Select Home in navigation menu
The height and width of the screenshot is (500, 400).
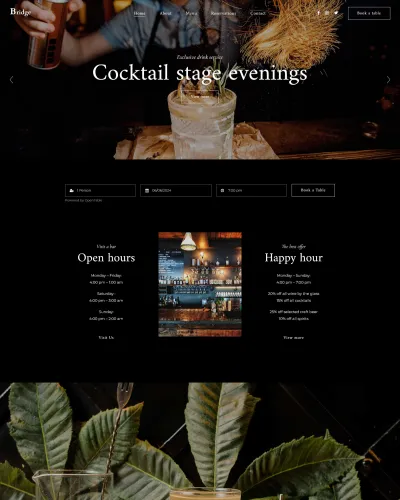pos(139,13)
